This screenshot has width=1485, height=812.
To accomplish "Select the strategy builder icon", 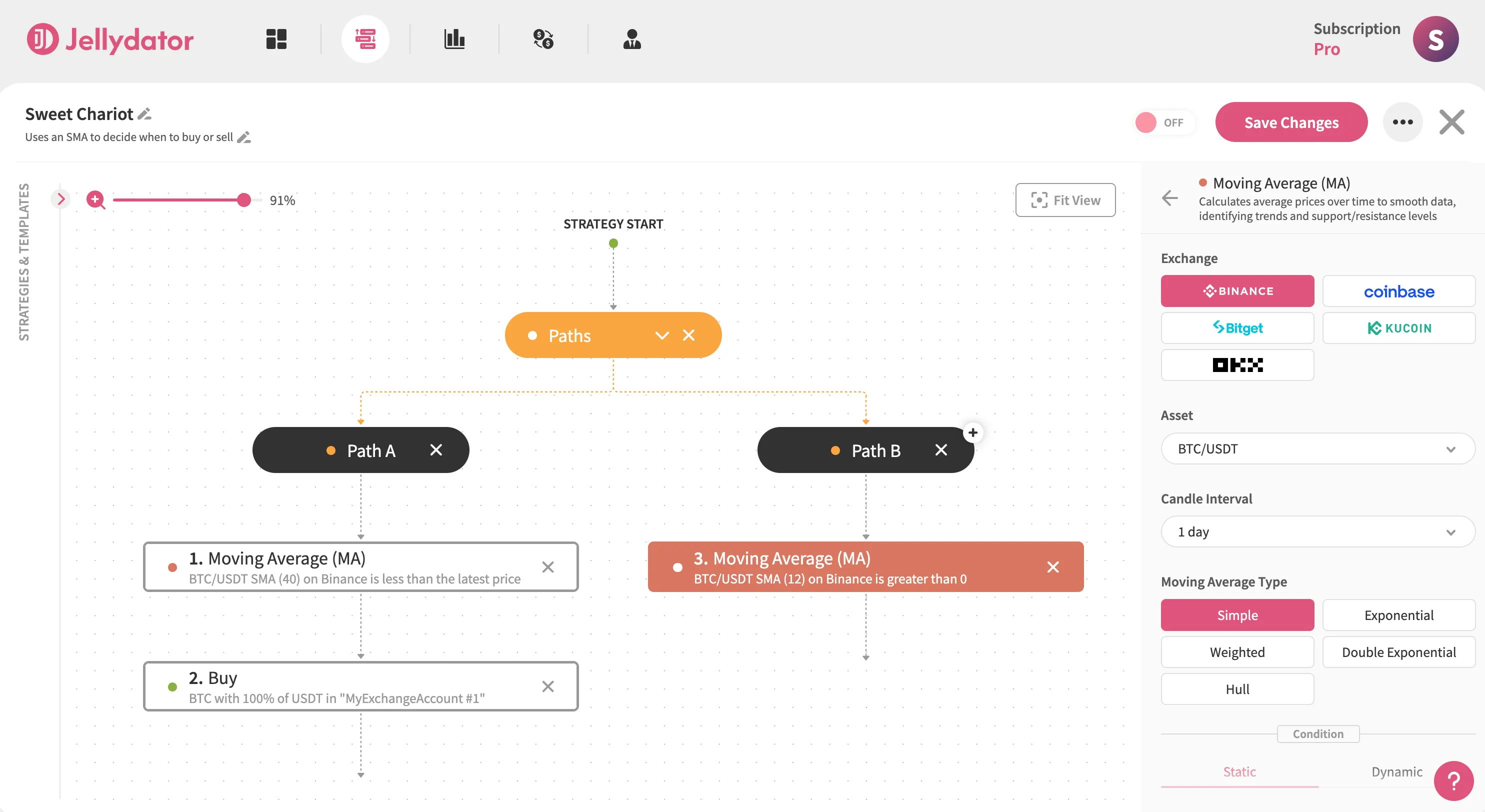I will [x=366, y=38].
